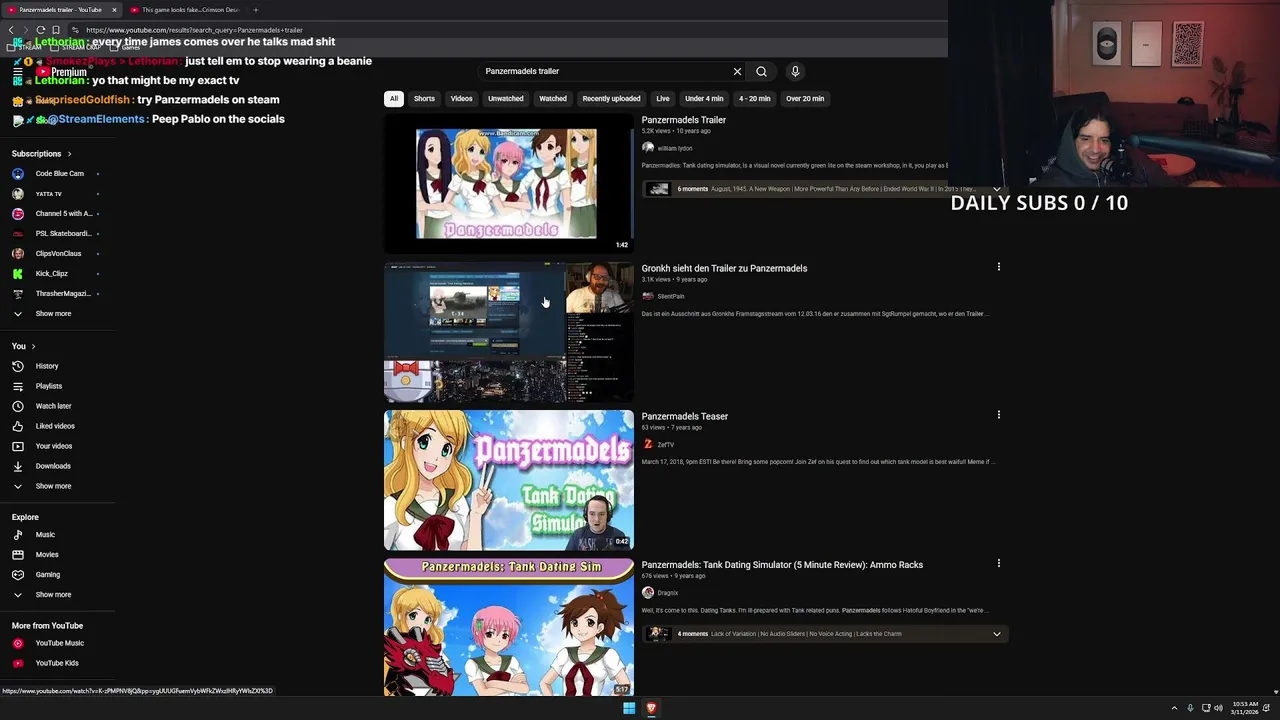Expand Show more under You section
The height and width of the screenshot is (720, 1280).
click(53, 486)
